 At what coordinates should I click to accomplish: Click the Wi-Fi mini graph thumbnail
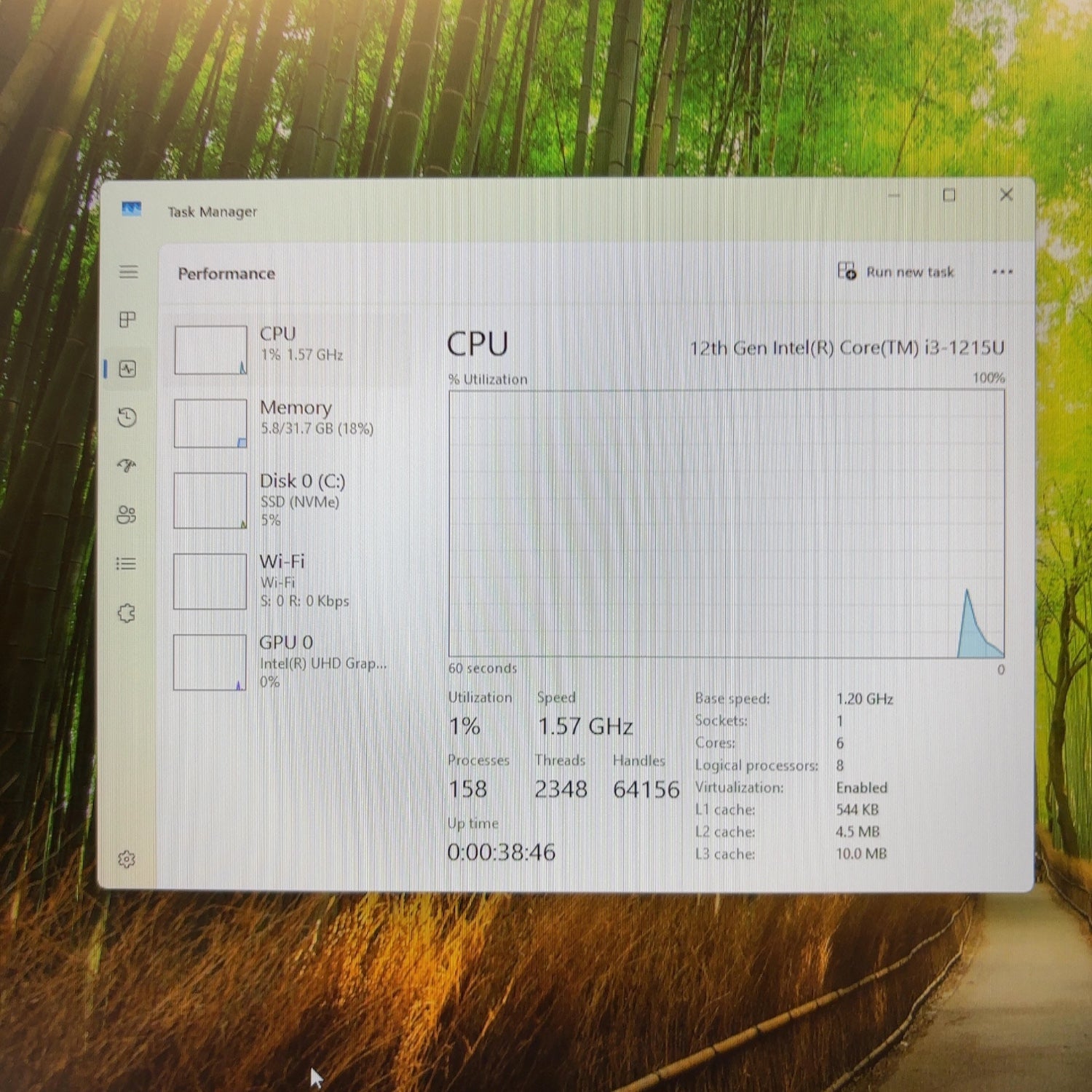[x=210, y=581]
